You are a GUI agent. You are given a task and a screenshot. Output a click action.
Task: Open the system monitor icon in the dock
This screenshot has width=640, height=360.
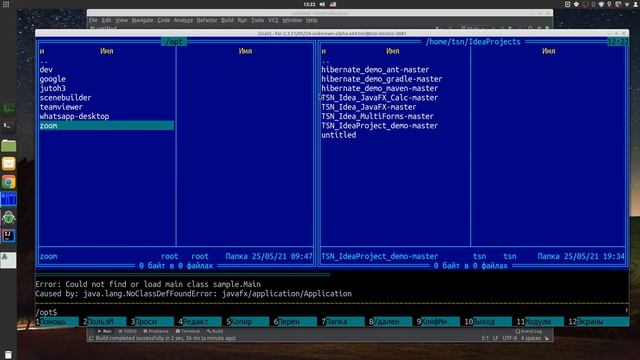[x=8, y=109]
